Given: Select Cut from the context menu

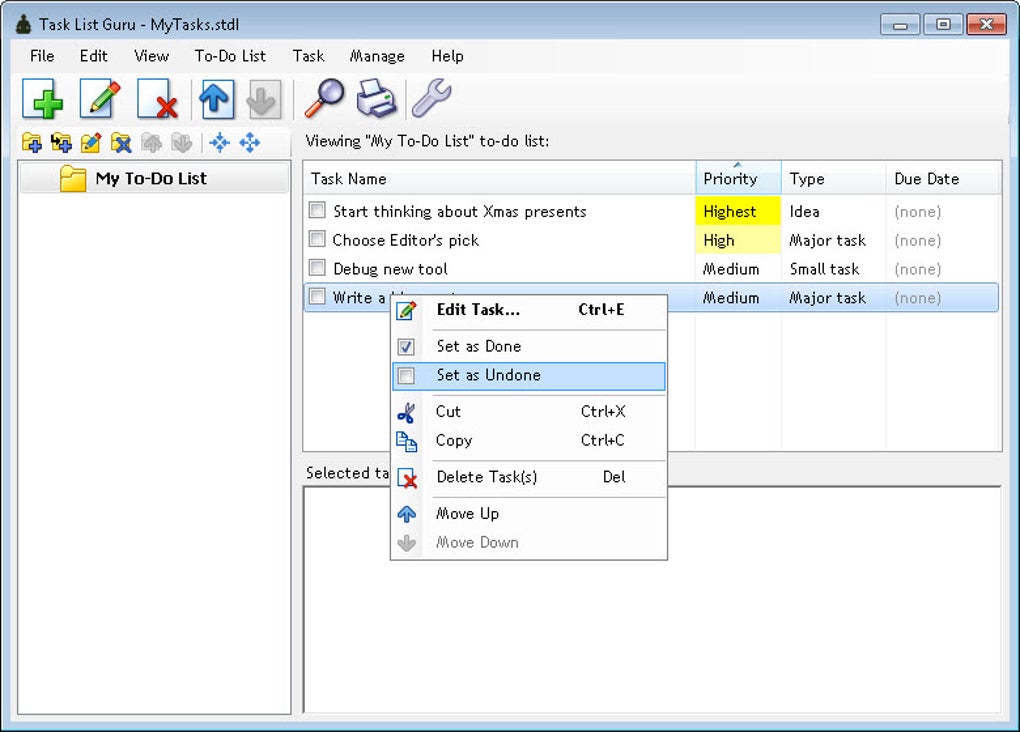Looking at the screenshot, I should coord(529,413).
